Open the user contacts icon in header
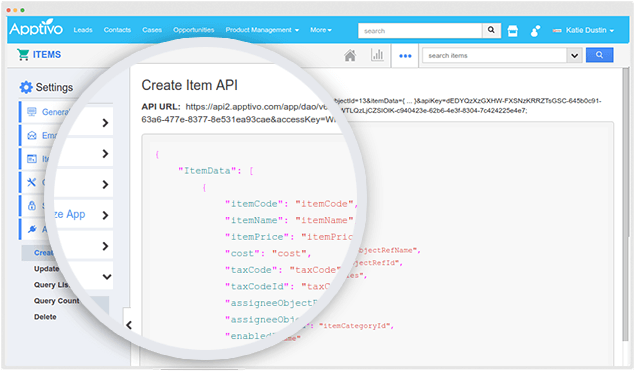This screenshot has height=371, width=635. 535,31
